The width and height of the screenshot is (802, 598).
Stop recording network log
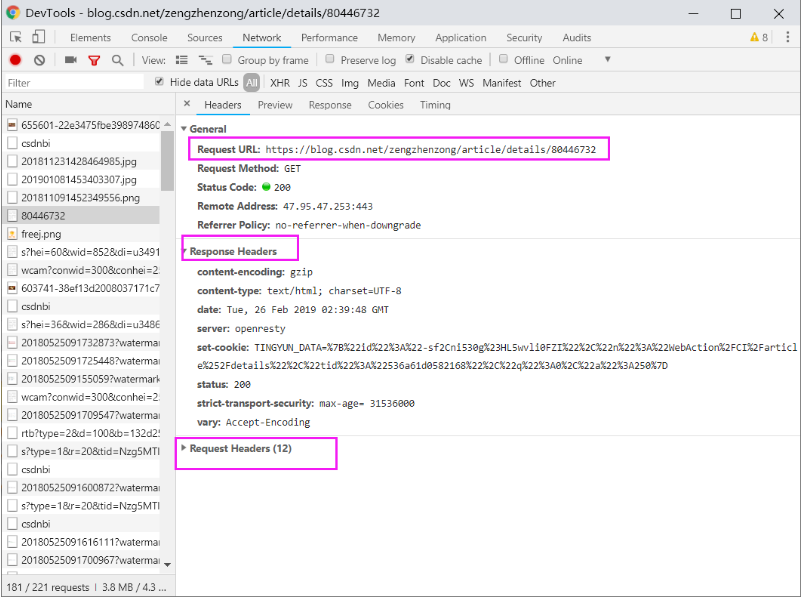[x=17, y=60]
